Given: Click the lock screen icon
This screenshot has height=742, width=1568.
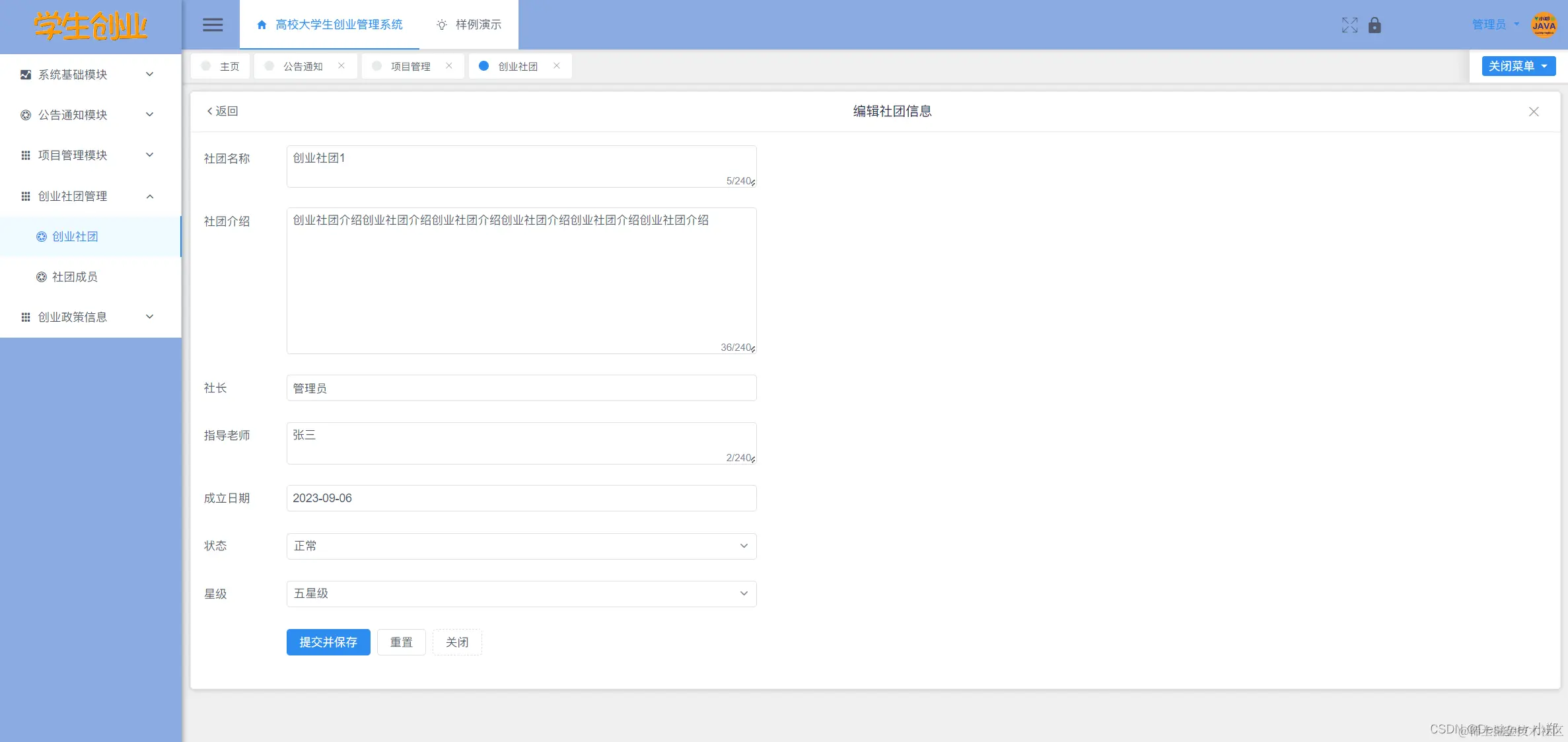Looking at the screenshot, I should point(1374,25).
